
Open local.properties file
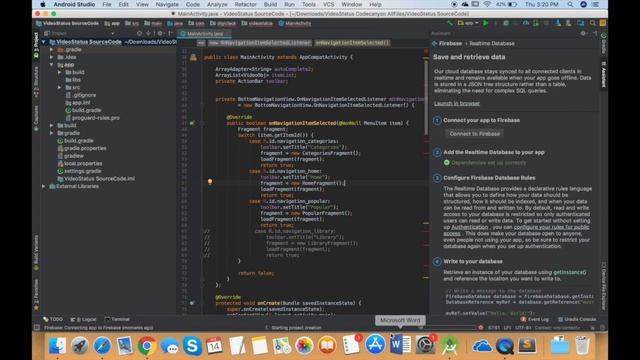80,163
